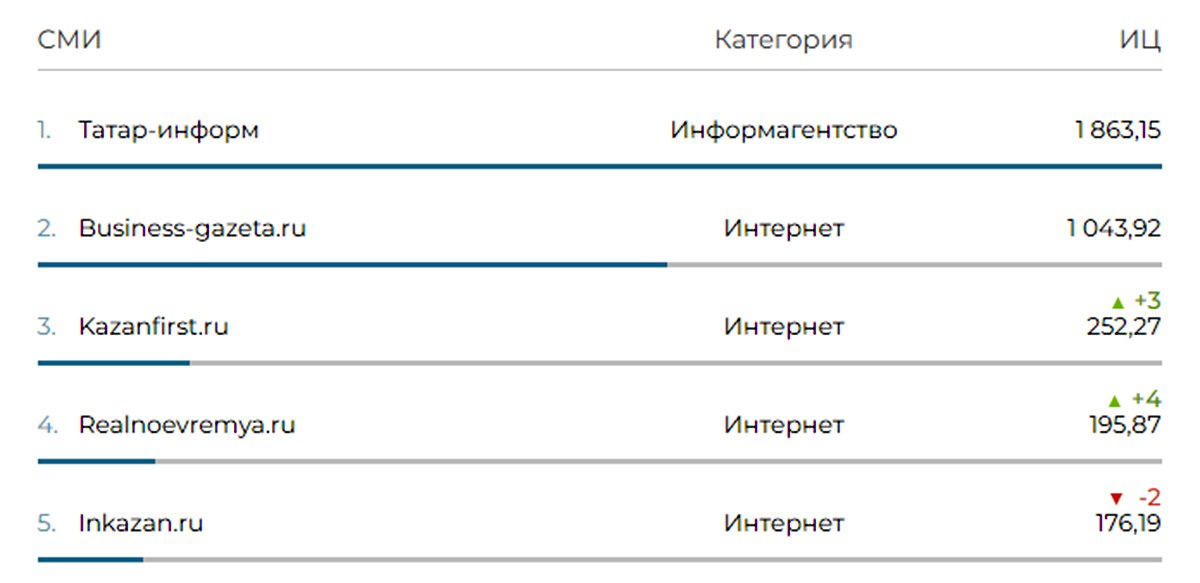
Task: Click the +4 rank change indicator
Action: [x=1146, y=400]
